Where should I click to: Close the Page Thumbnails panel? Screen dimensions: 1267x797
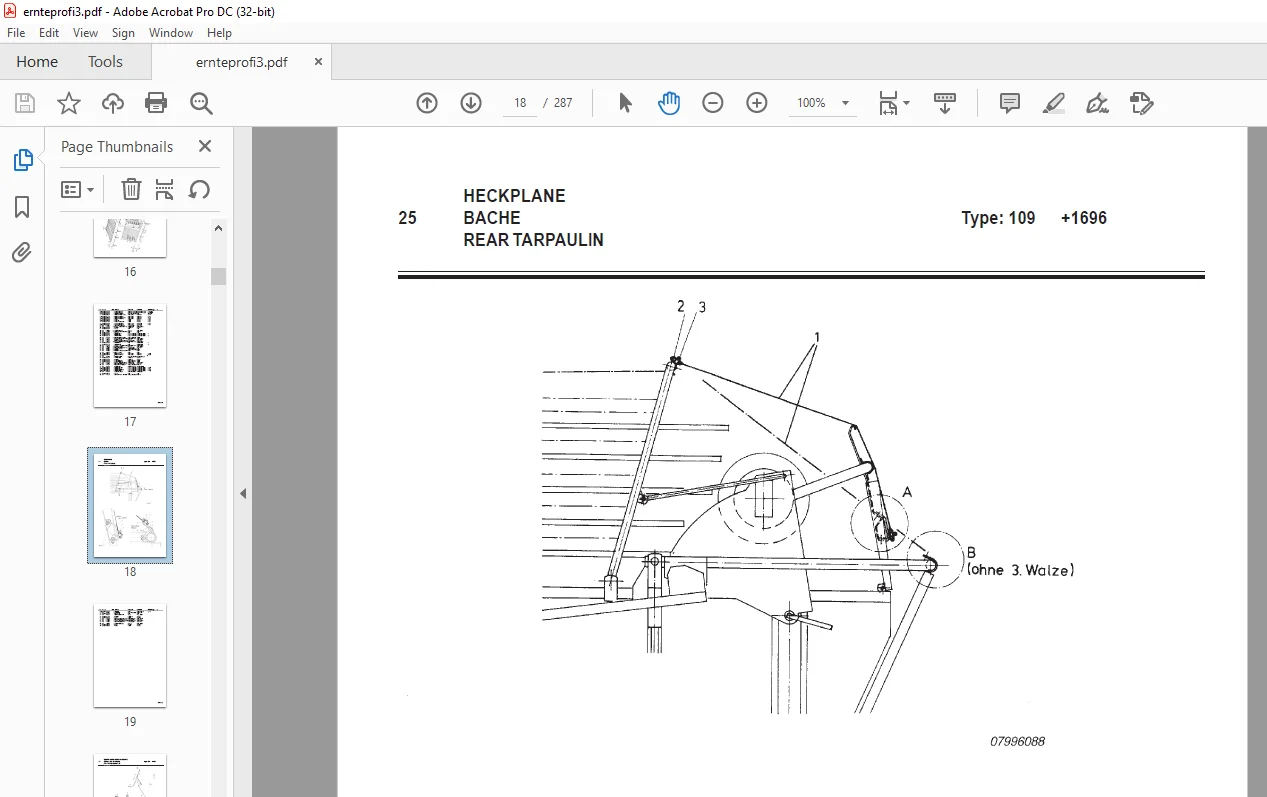[205, 146]
